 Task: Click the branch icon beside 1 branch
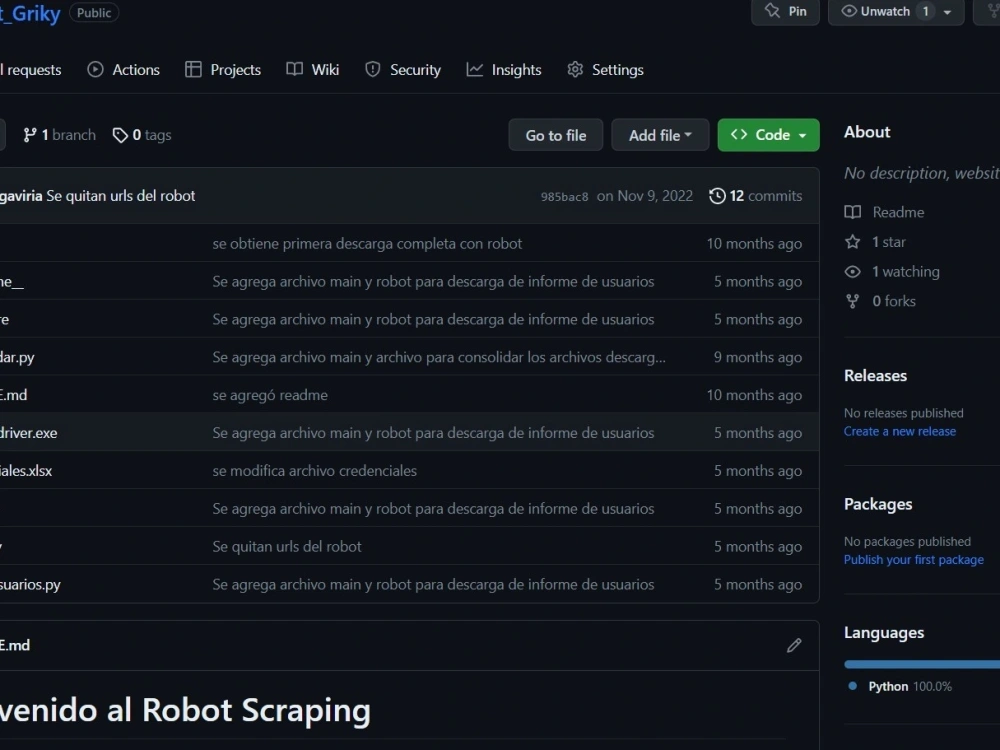tap(29, 135)
